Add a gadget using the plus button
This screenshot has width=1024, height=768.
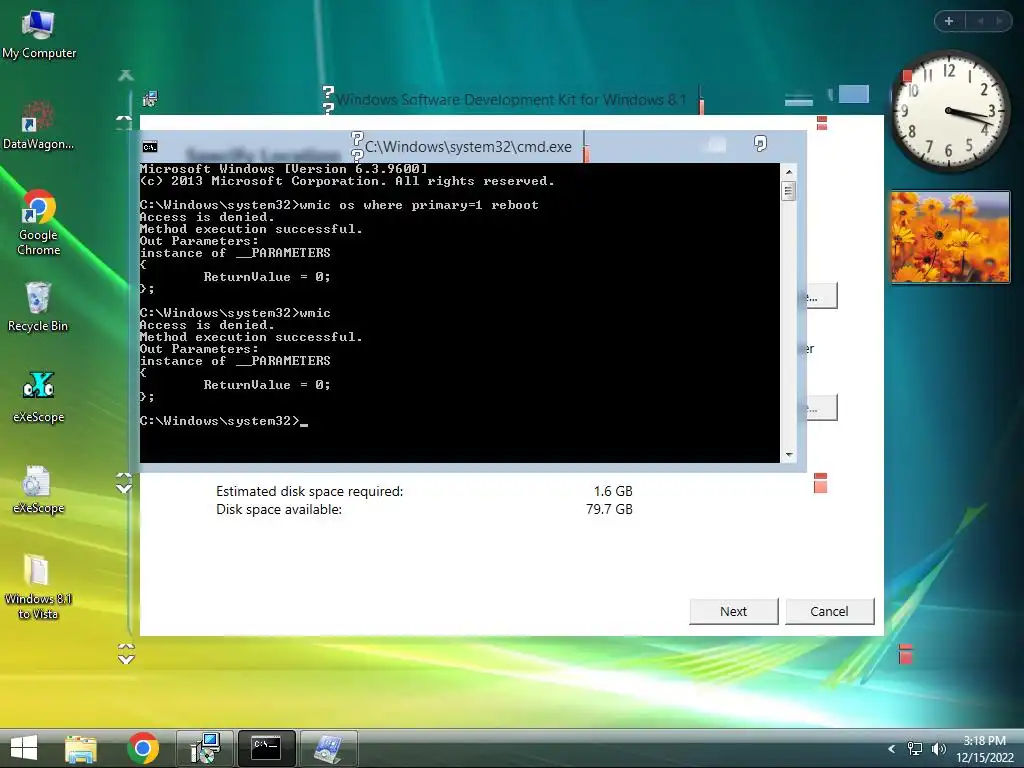coord(949,21)
